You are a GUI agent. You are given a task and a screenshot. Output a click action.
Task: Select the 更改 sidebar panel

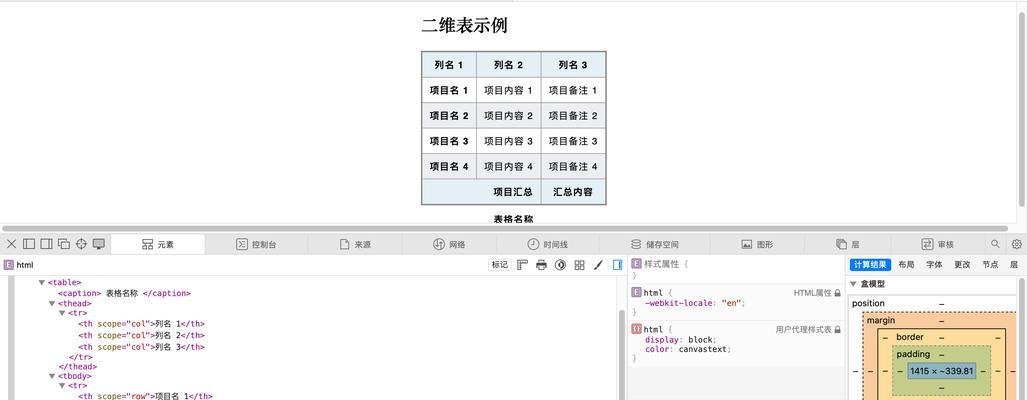pos(962,264)
